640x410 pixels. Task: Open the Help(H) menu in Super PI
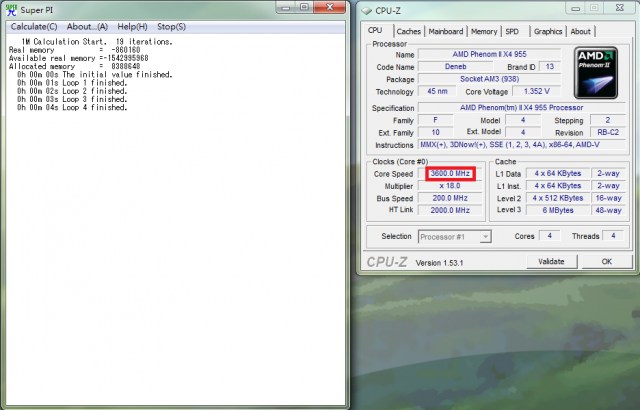(x=132, y=27)
